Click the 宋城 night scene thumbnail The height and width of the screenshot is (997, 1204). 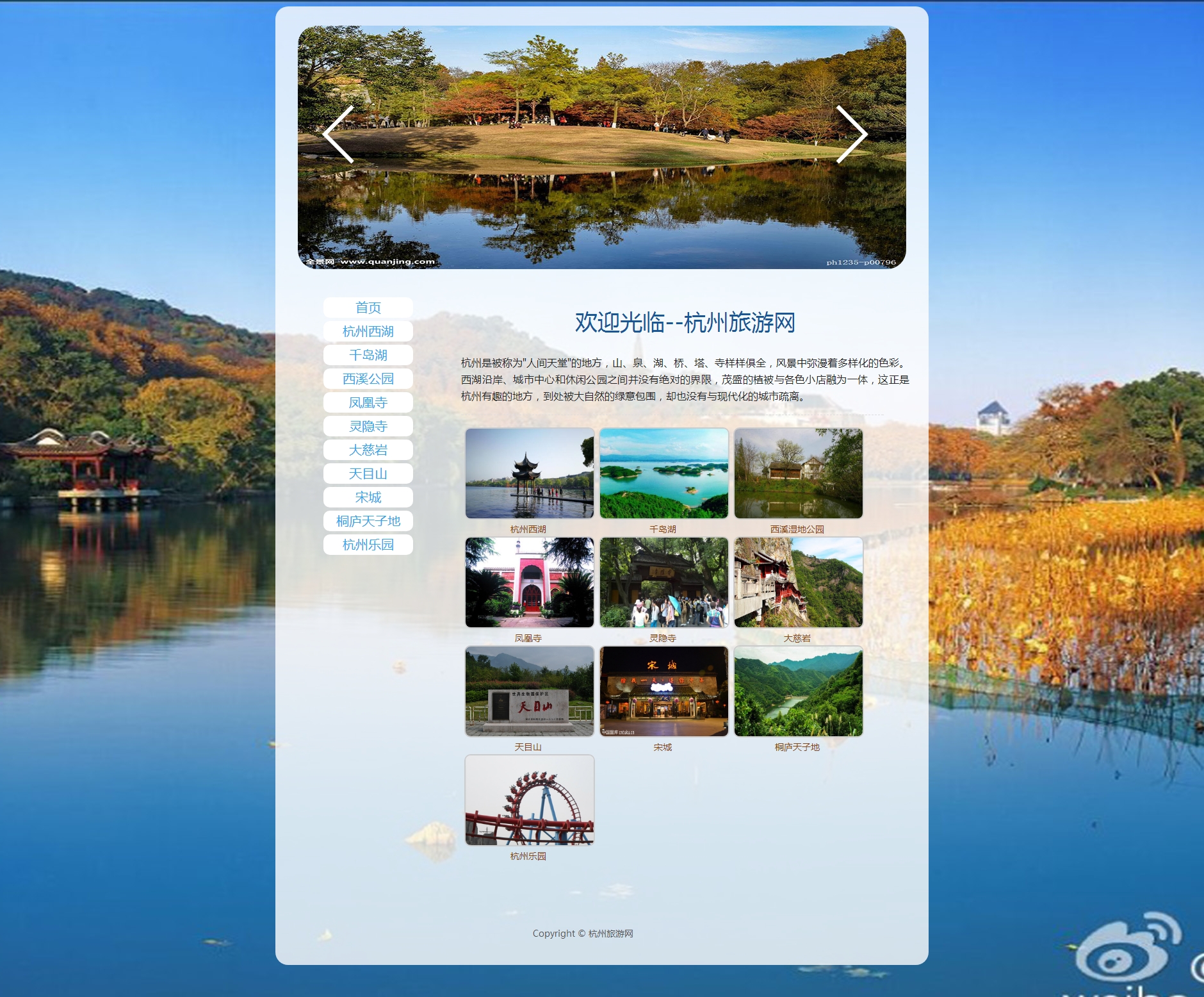tap(664, 691)
